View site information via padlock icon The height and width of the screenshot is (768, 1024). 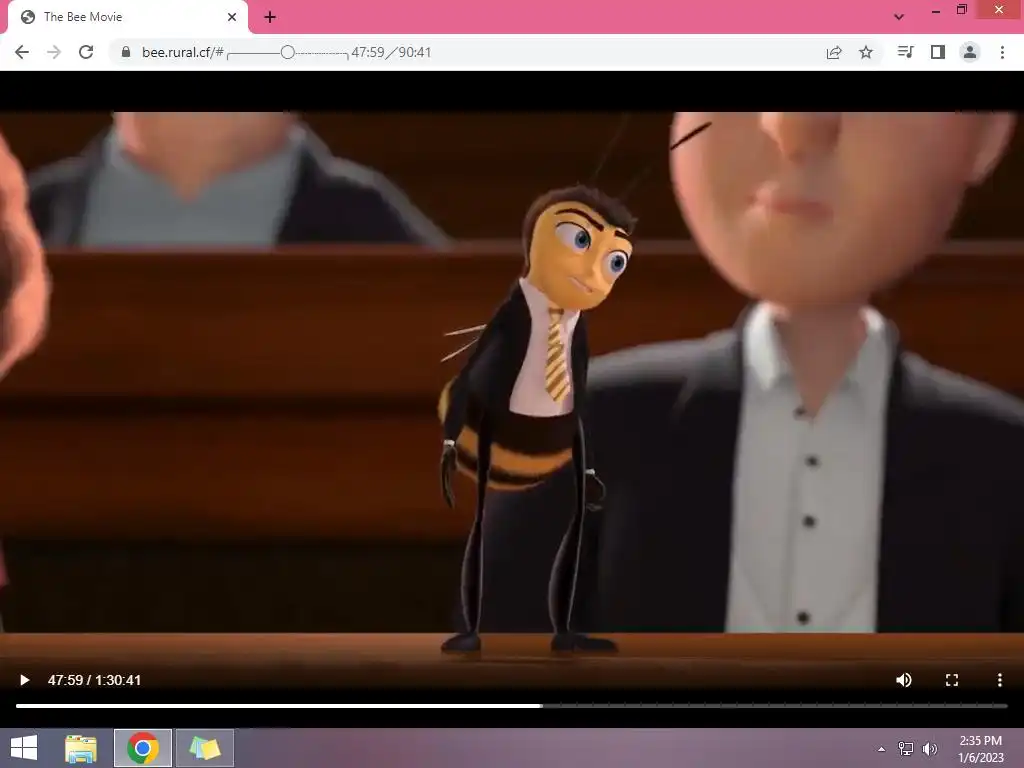(x=126, y=52)
